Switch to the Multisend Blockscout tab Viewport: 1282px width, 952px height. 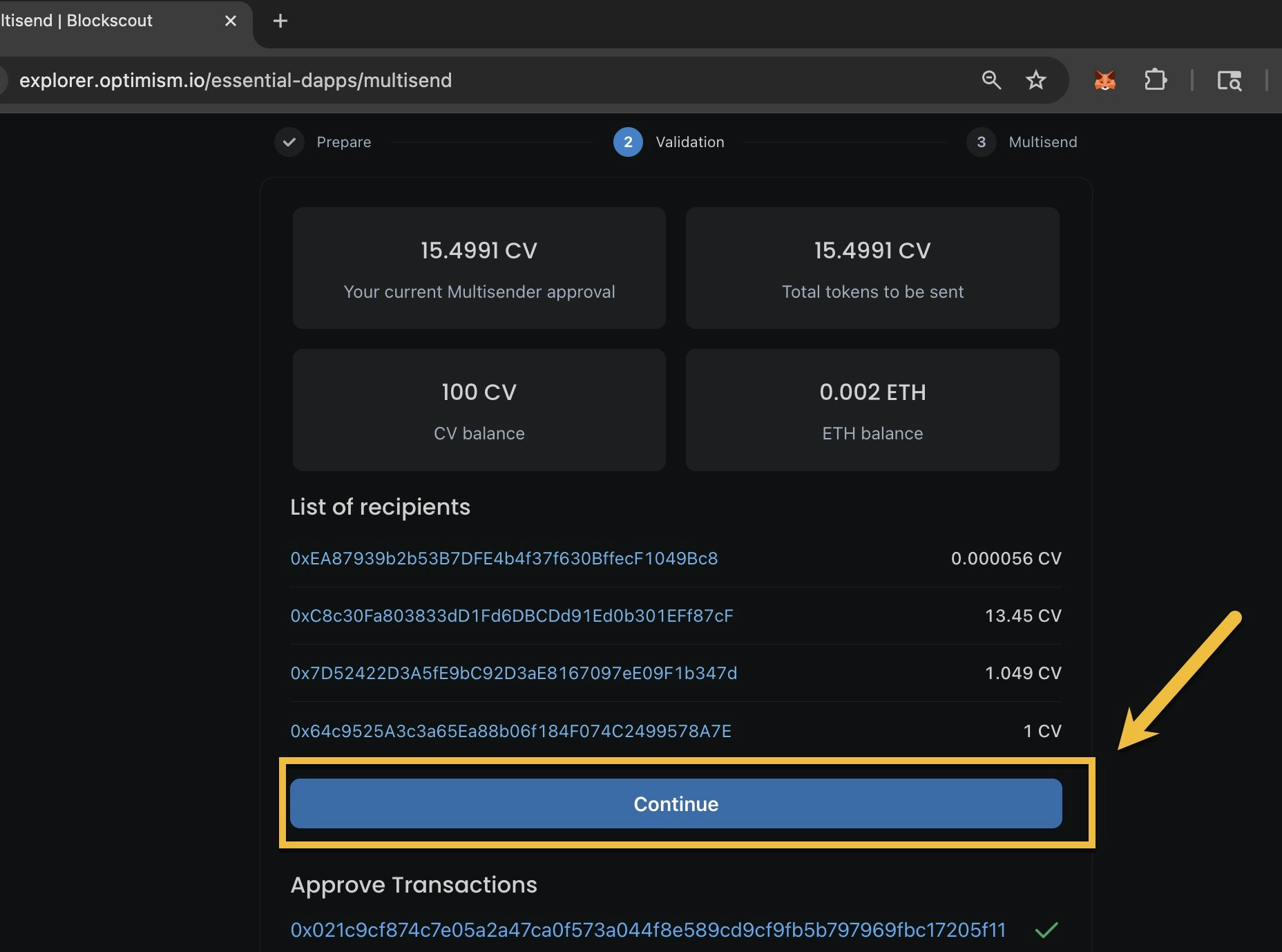point(111,21)
